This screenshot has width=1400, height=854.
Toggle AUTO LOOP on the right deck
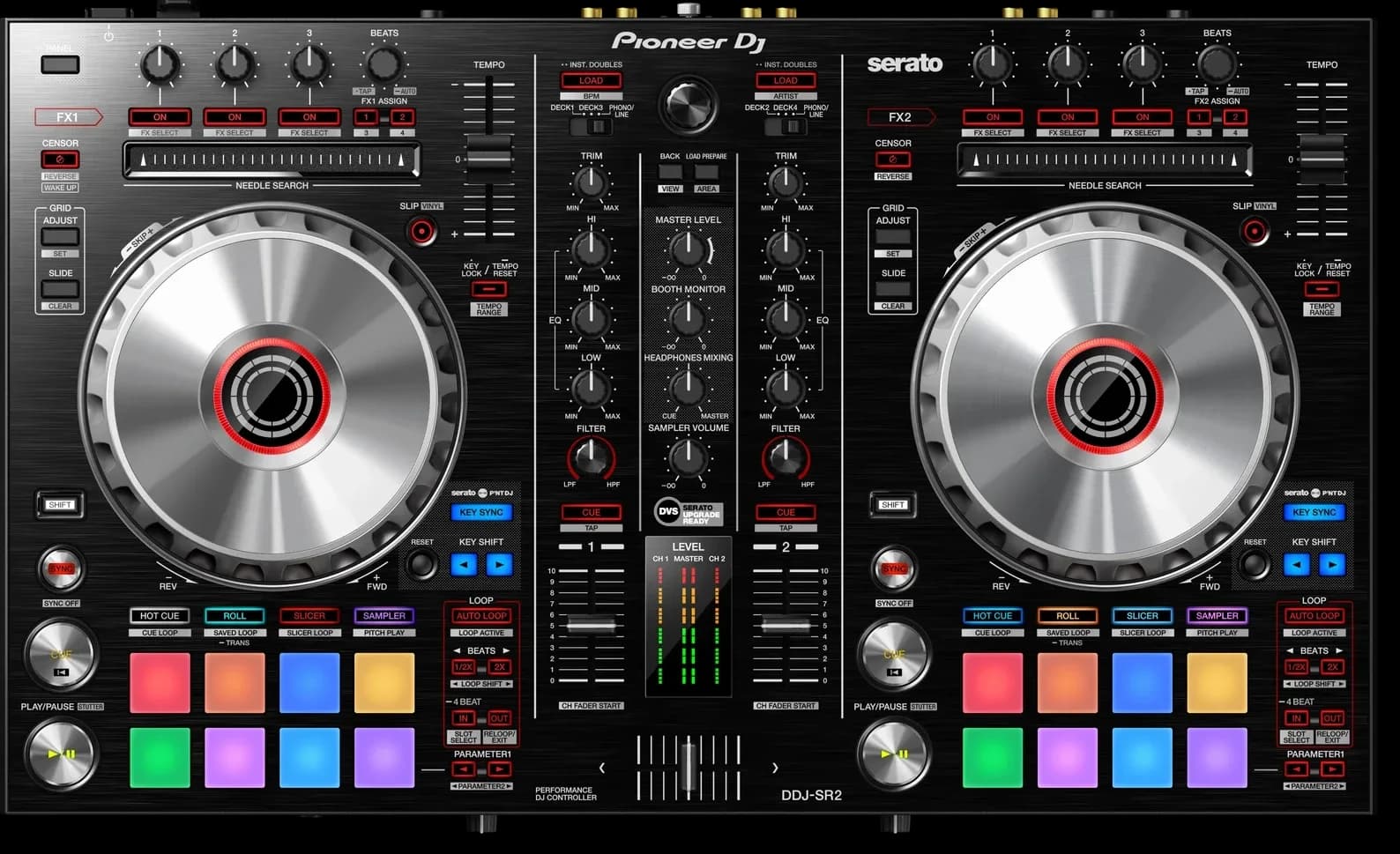(1314, 616)
